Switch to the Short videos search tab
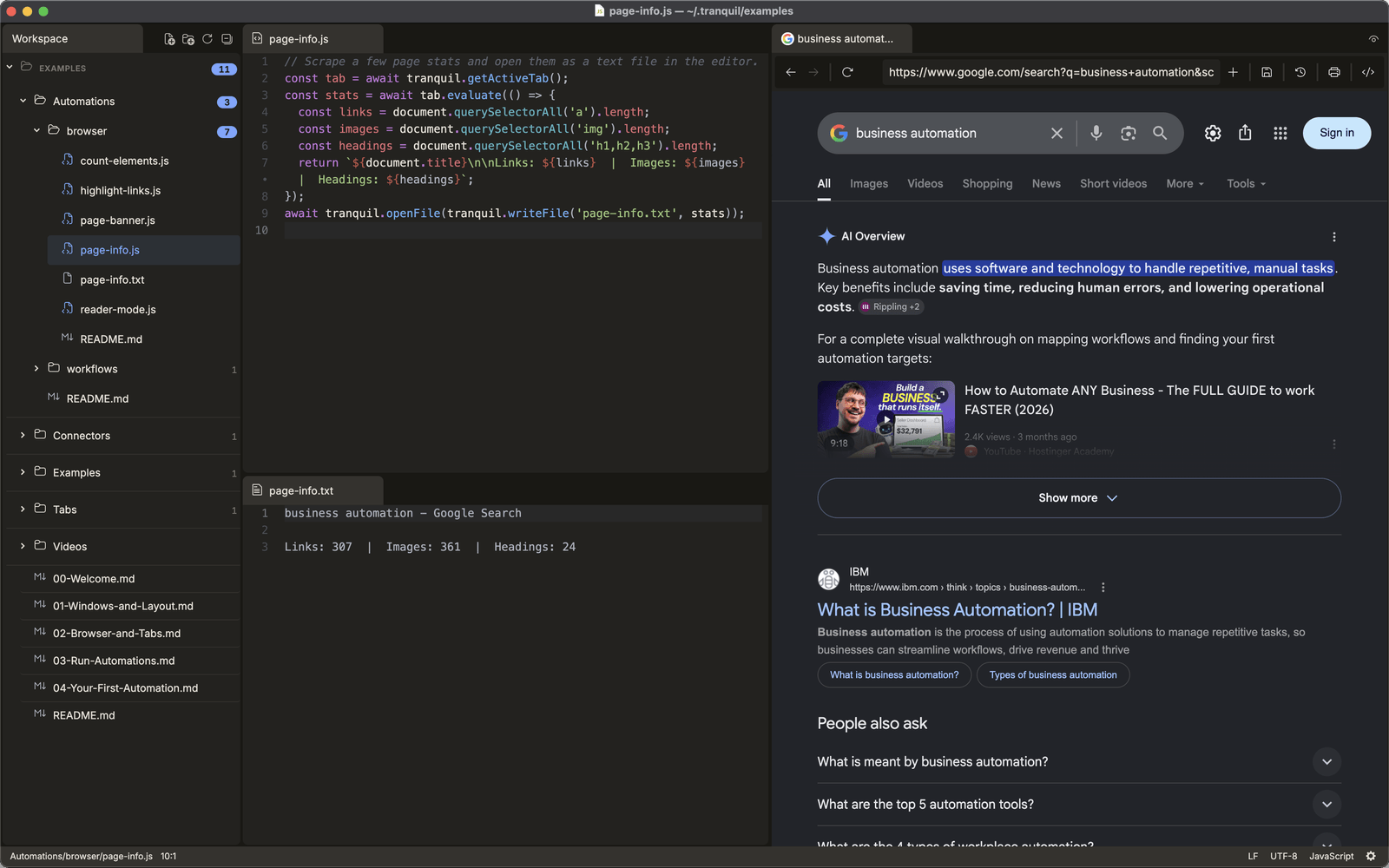 (1114, 184)
